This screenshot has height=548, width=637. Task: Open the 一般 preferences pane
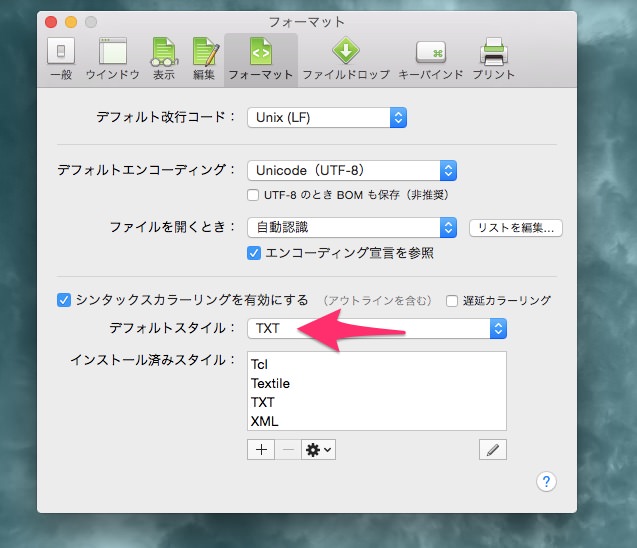point(61,59)
